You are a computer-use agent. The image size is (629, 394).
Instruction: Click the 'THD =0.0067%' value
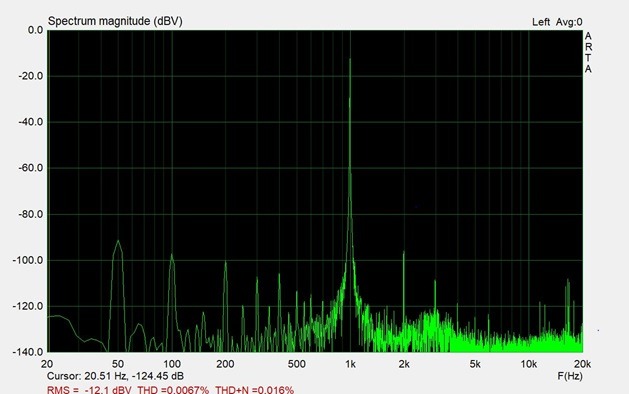173,390
